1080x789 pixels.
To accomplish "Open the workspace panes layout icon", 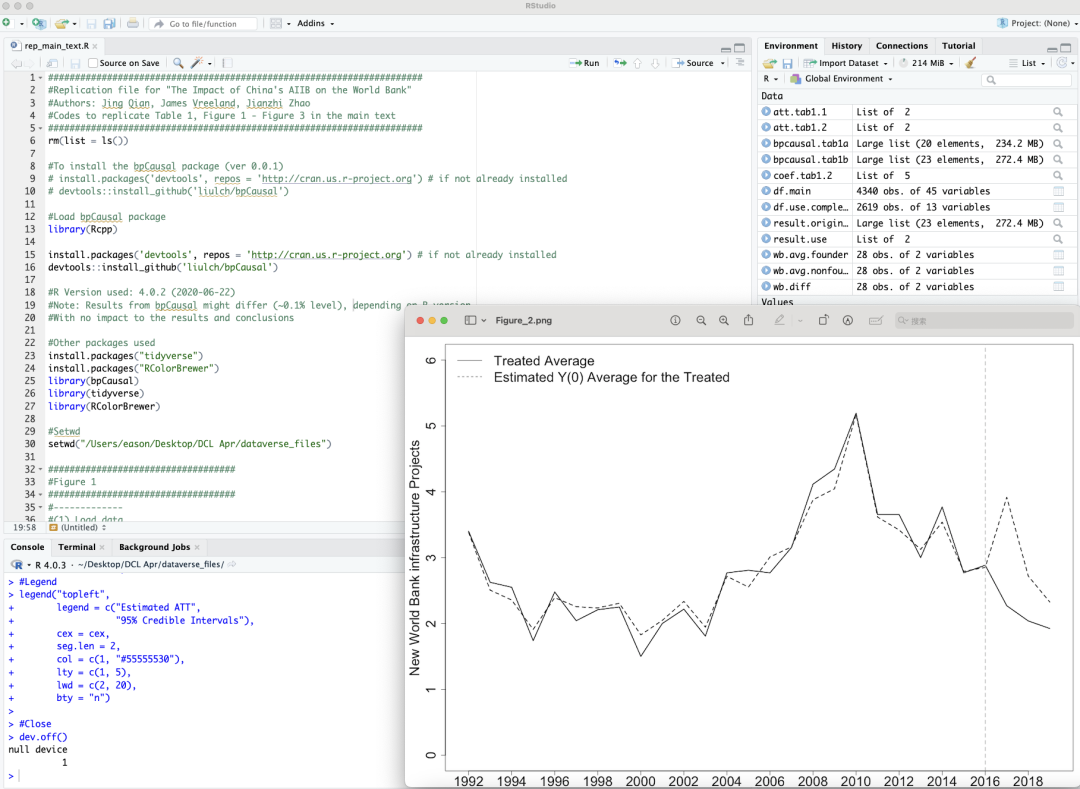I will pyautogui.click(x=276, y=23).
